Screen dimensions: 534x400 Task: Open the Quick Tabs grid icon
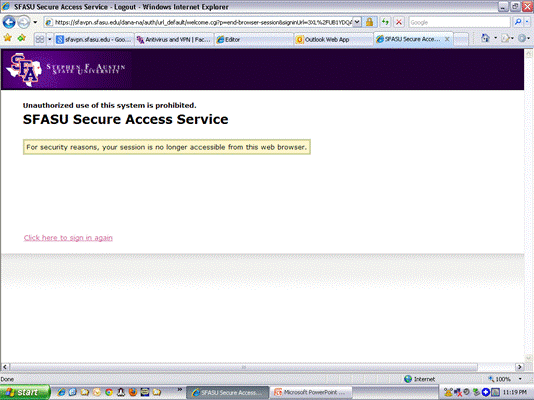[40, 39]
